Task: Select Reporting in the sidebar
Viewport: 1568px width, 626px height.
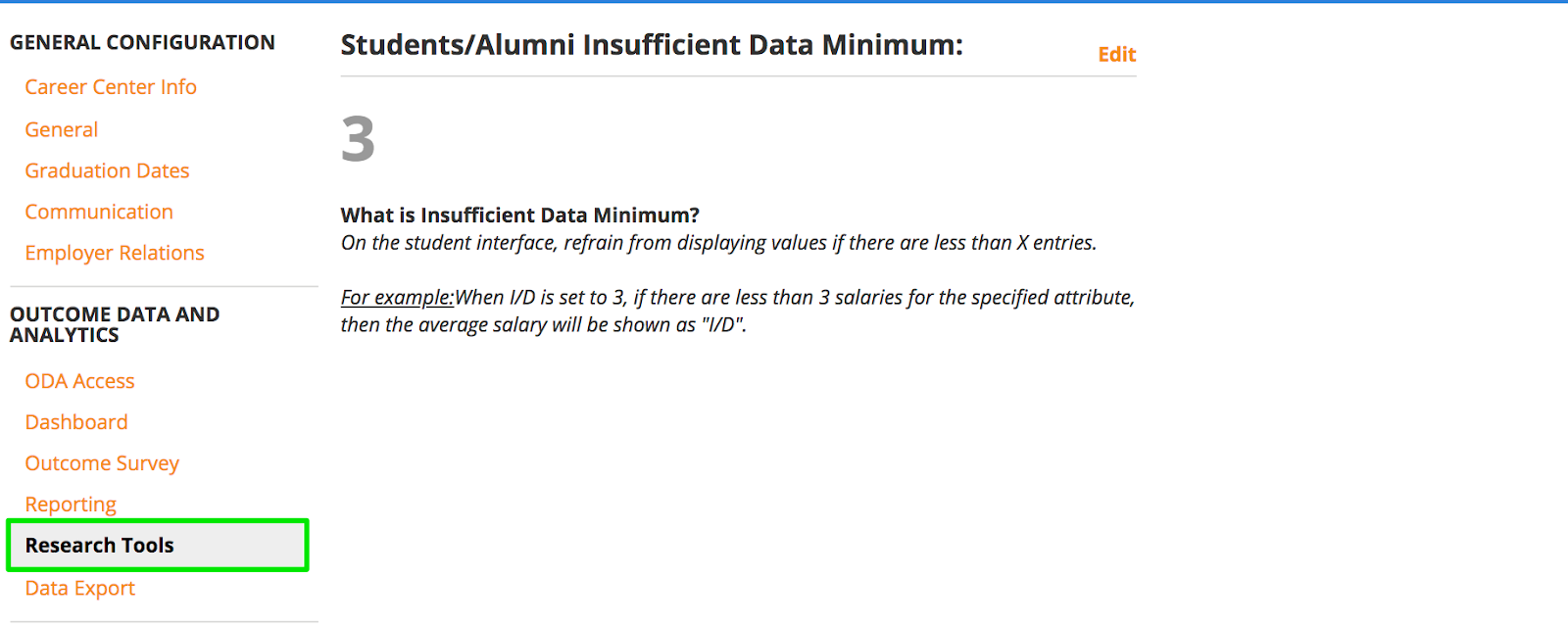Action: click(x=71, y=505)
